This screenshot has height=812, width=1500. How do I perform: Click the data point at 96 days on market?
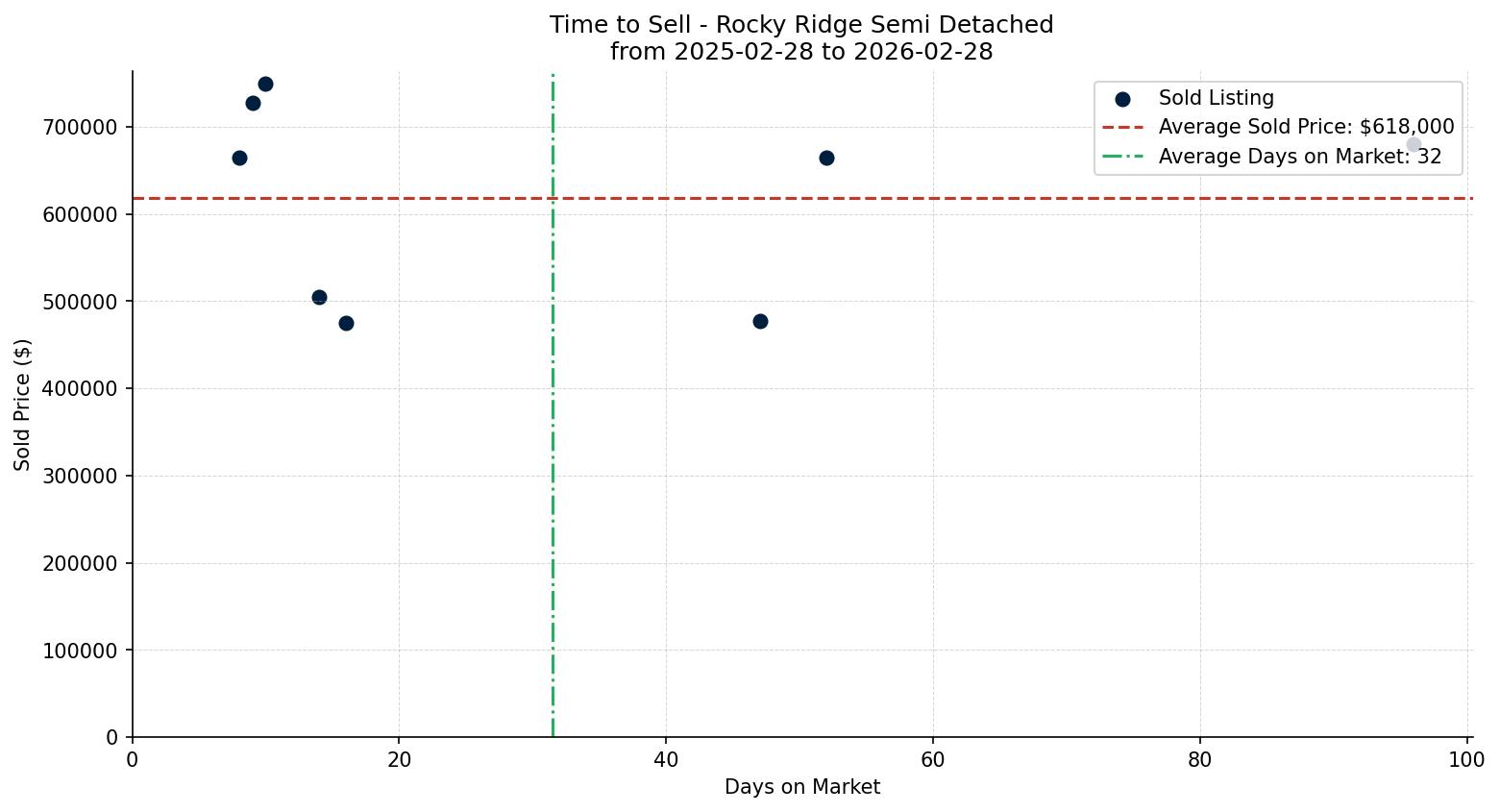pos(1414,145)
